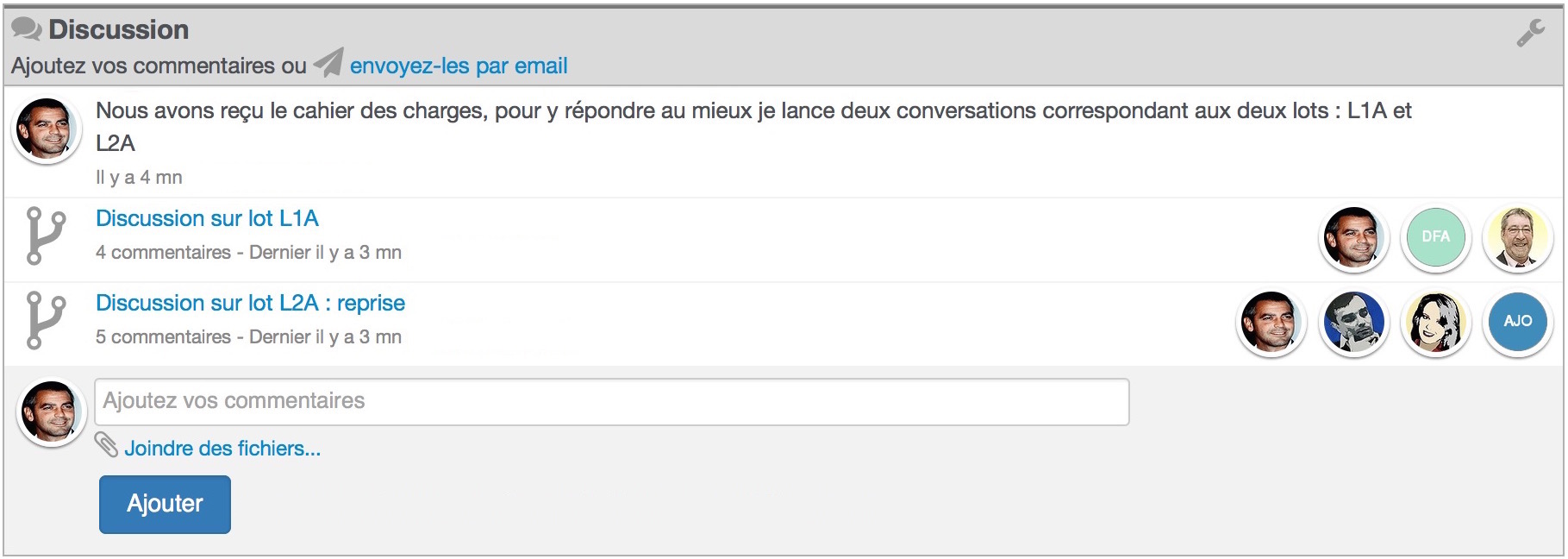Image resolution: width=1568 pixels, height=559 pixels.
Task: Click your avatar next to comment box
Action: pos(51,412)
